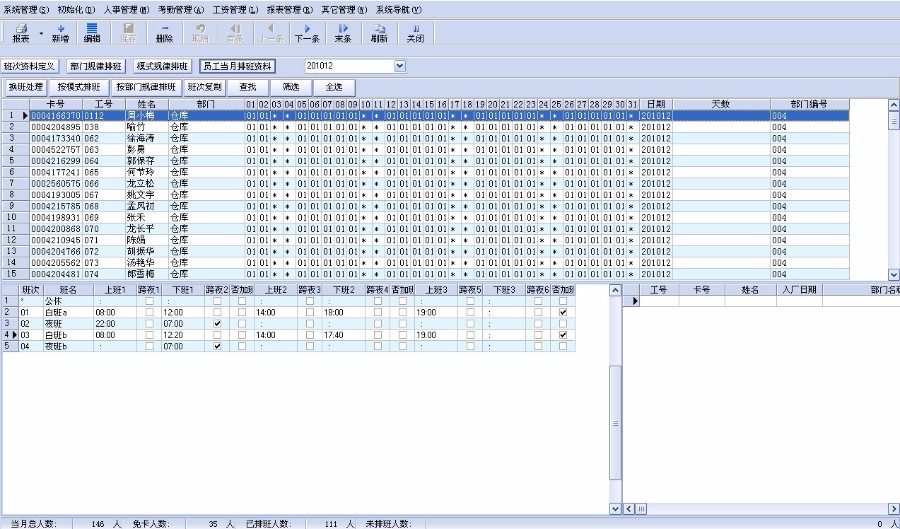The width and height of the screenshot is (900, 529).
Task: Click scroll up arrow of shift list panel
Action: pyautogui.click(x=615, y=290)
